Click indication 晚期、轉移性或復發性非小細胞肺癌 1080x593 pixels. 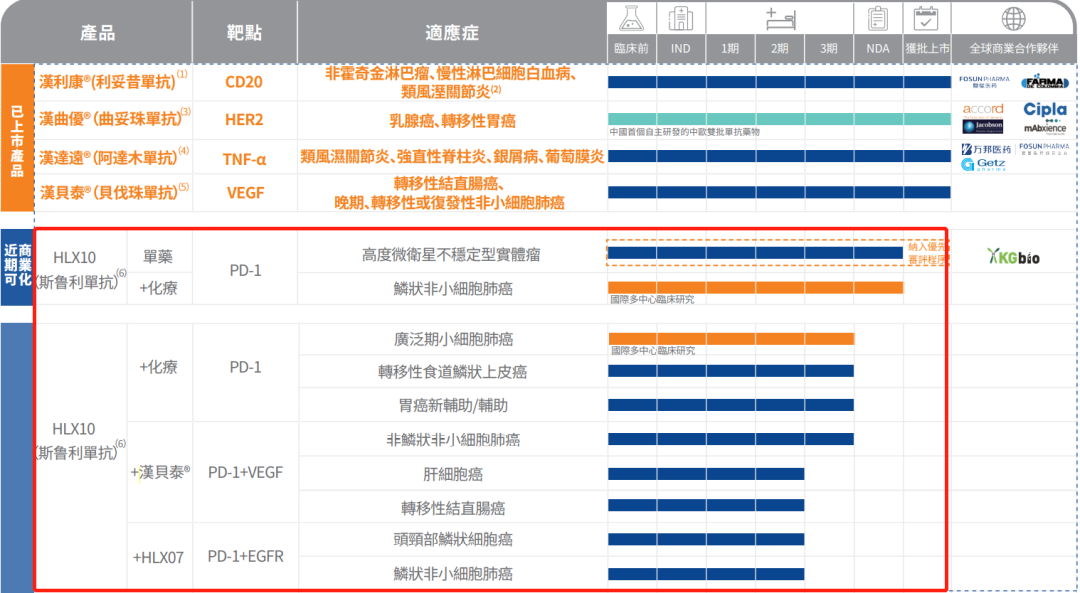pos(449,202)
